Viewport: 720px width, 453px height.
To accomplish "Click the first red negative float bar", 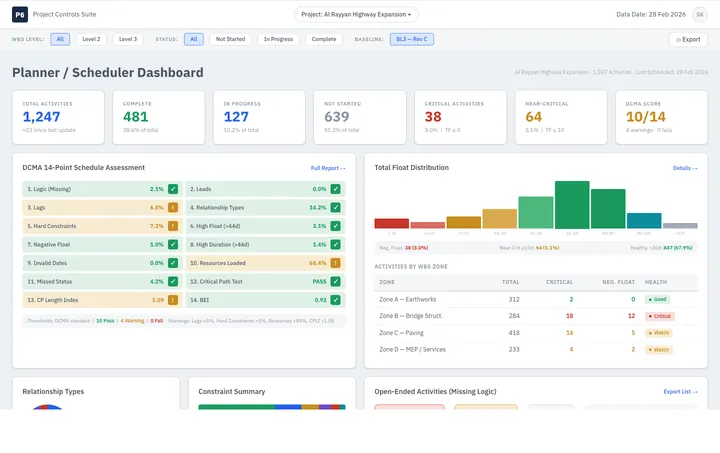I will [x=392, y=224].
